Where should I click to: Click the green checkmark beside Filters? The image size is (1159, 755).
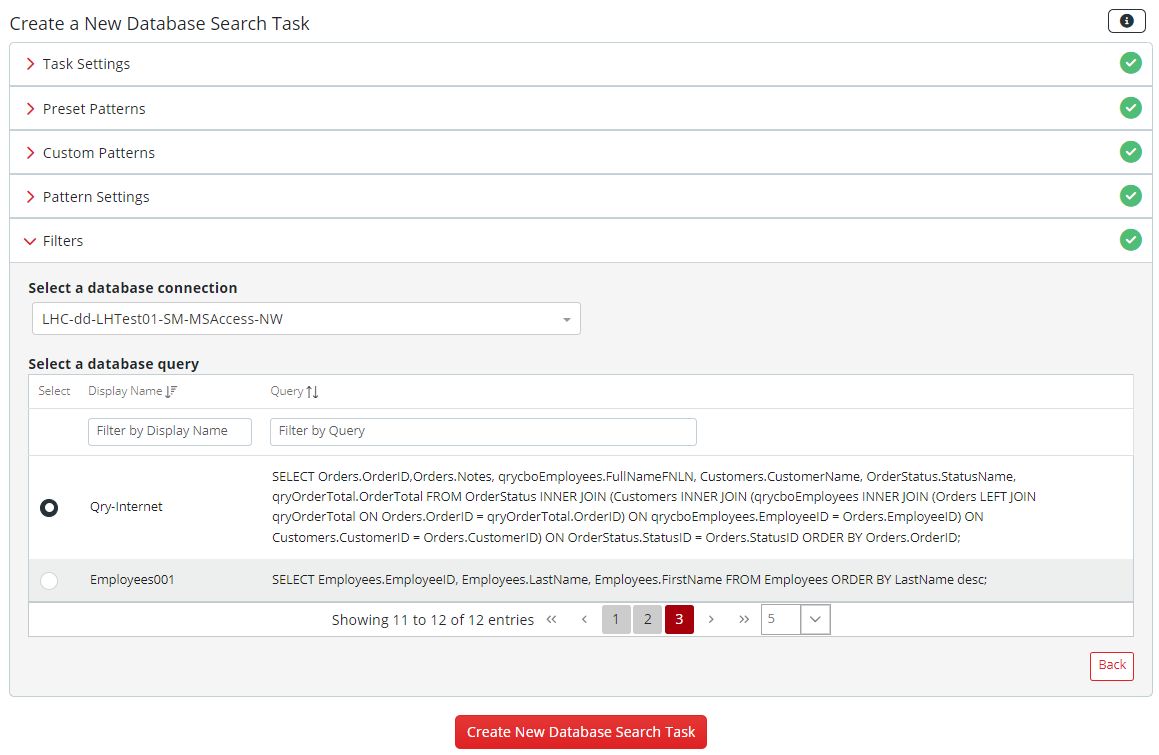(x=1130, y=240)
